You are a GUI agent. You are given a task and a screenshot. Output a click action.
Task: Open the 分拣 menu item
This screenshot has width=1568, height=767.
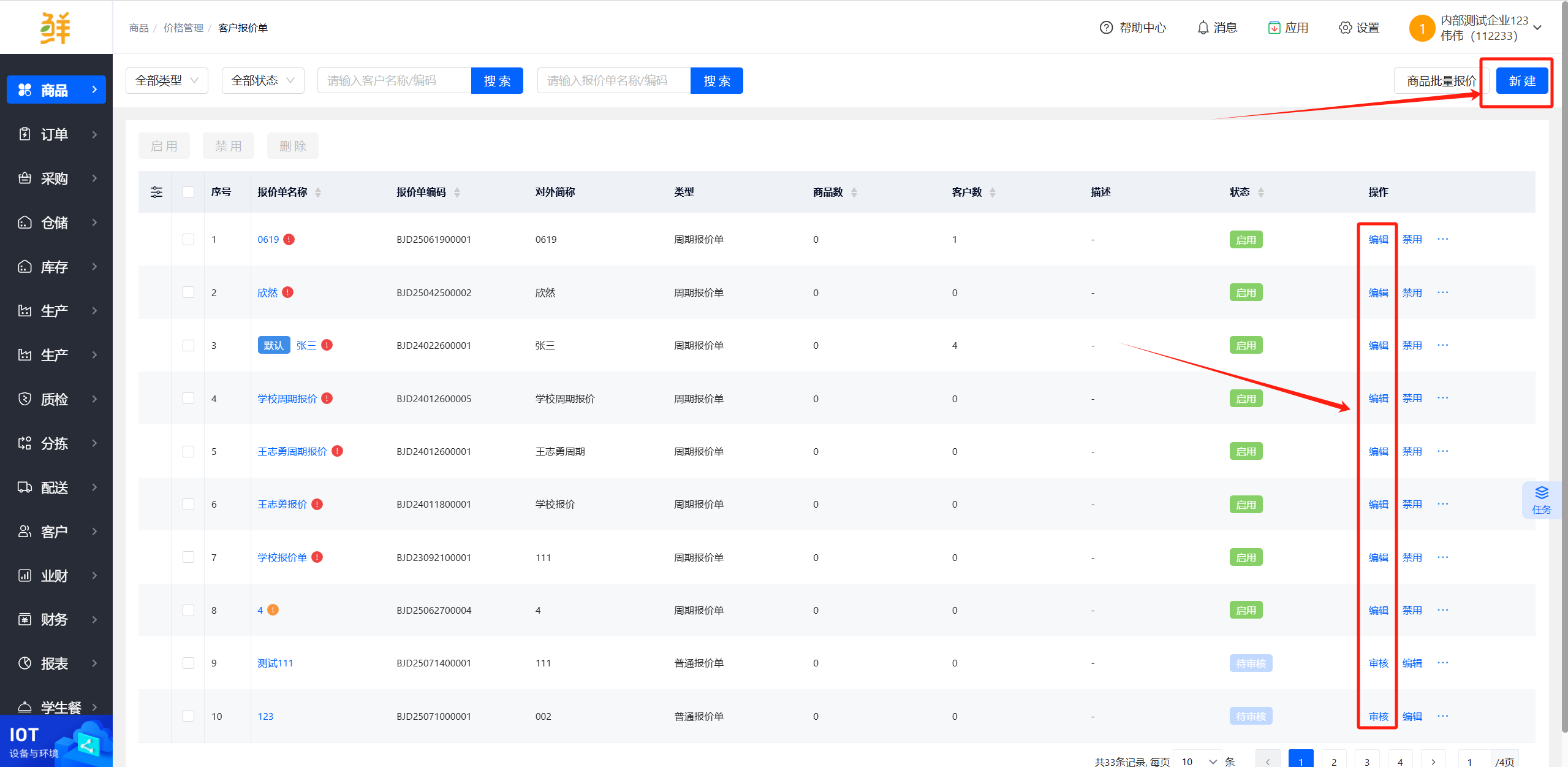56,443
